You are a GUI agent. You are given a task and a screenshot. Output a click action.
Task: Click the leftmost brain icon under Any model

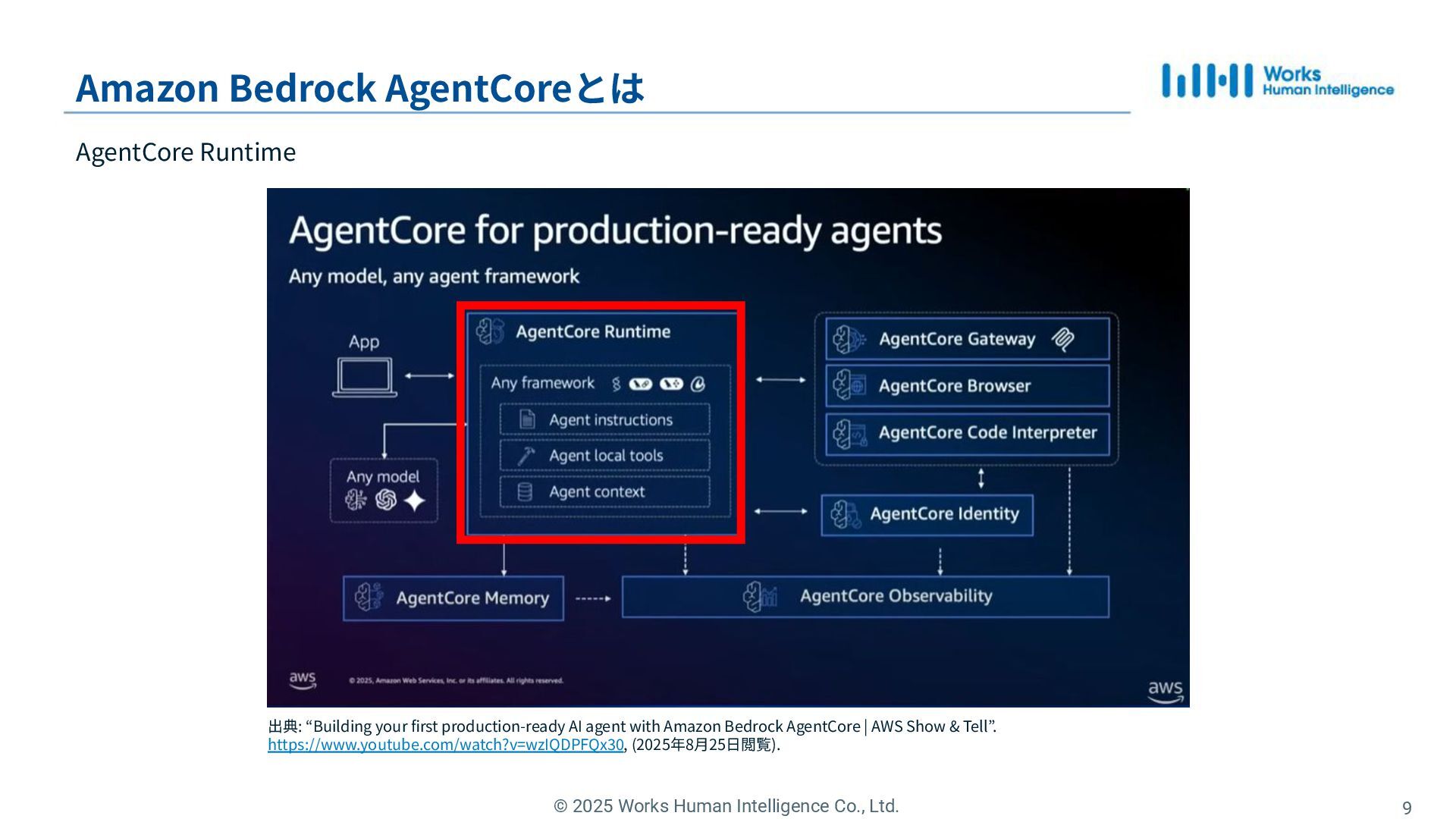coord(356,499)
